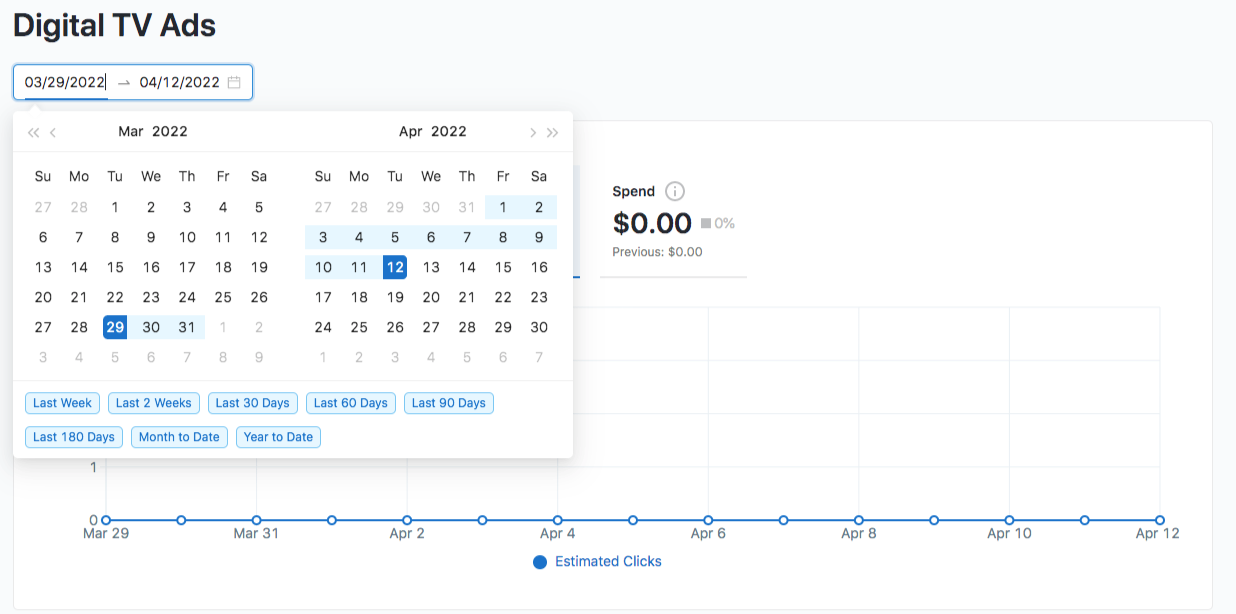Click the start date field 03/29/2022
This screenshot has width=1236, height=614.
pos(65,82)
